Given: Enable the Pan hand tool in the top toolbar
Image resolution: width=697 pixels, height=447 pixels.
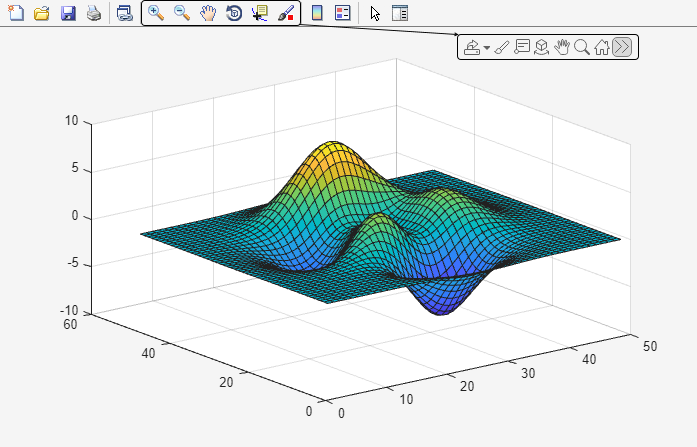Looking at the screenshot, I should (208, 14).
